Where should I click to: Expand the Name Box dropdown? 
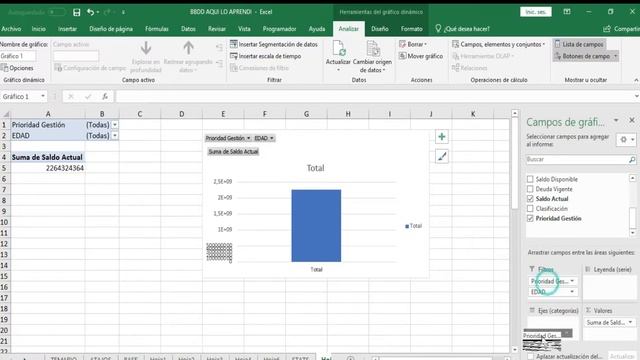click(43, 96)
